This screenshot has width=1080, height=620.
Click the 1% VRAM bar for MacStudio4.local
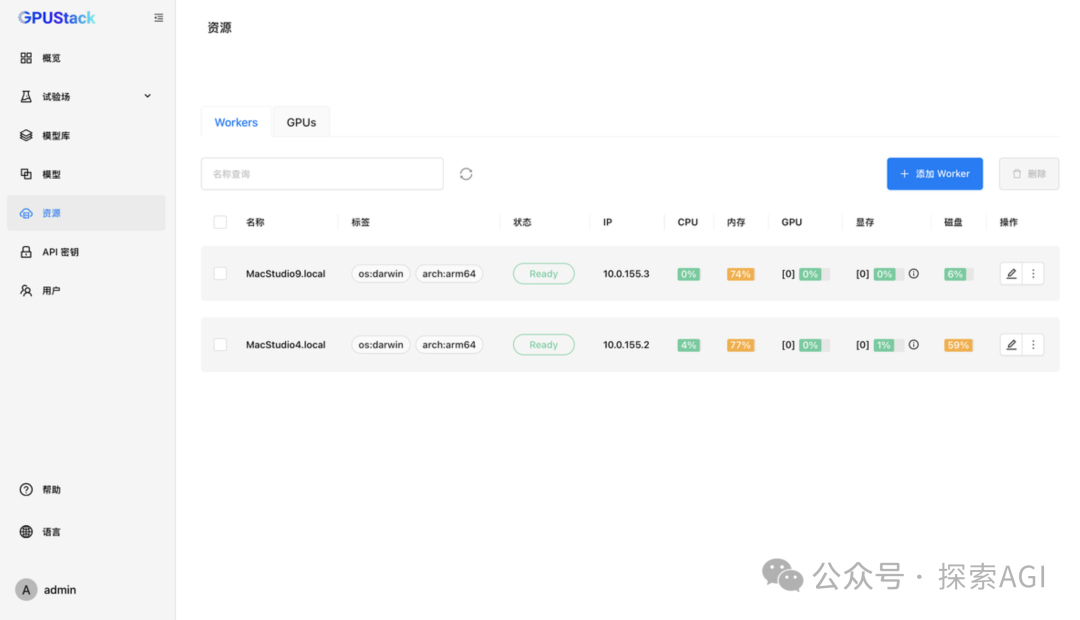tap(889, 345)
